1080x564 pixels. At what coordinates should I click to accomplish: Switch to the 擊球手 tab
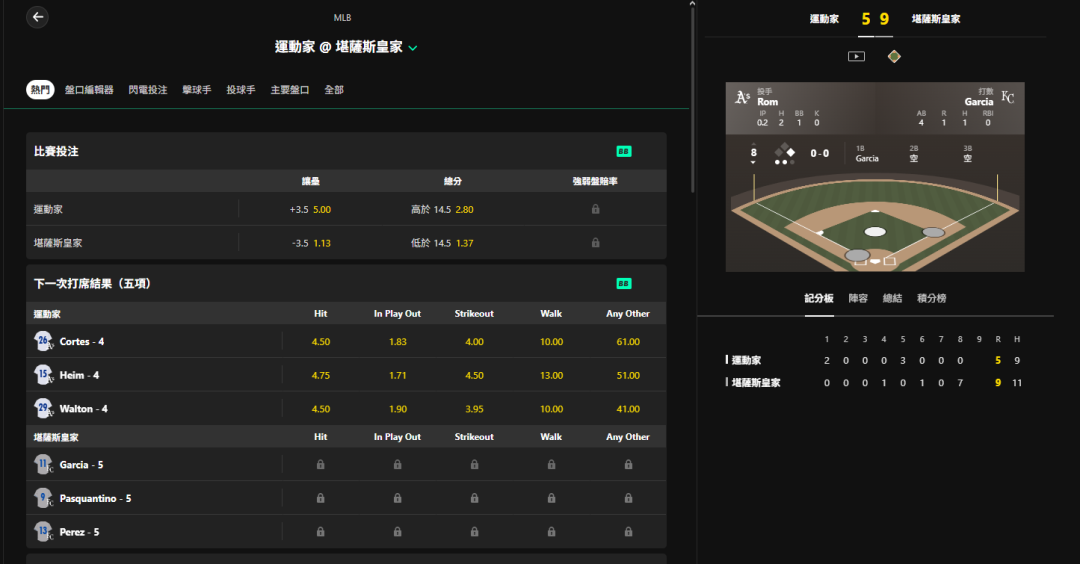[x=196, y=90]
